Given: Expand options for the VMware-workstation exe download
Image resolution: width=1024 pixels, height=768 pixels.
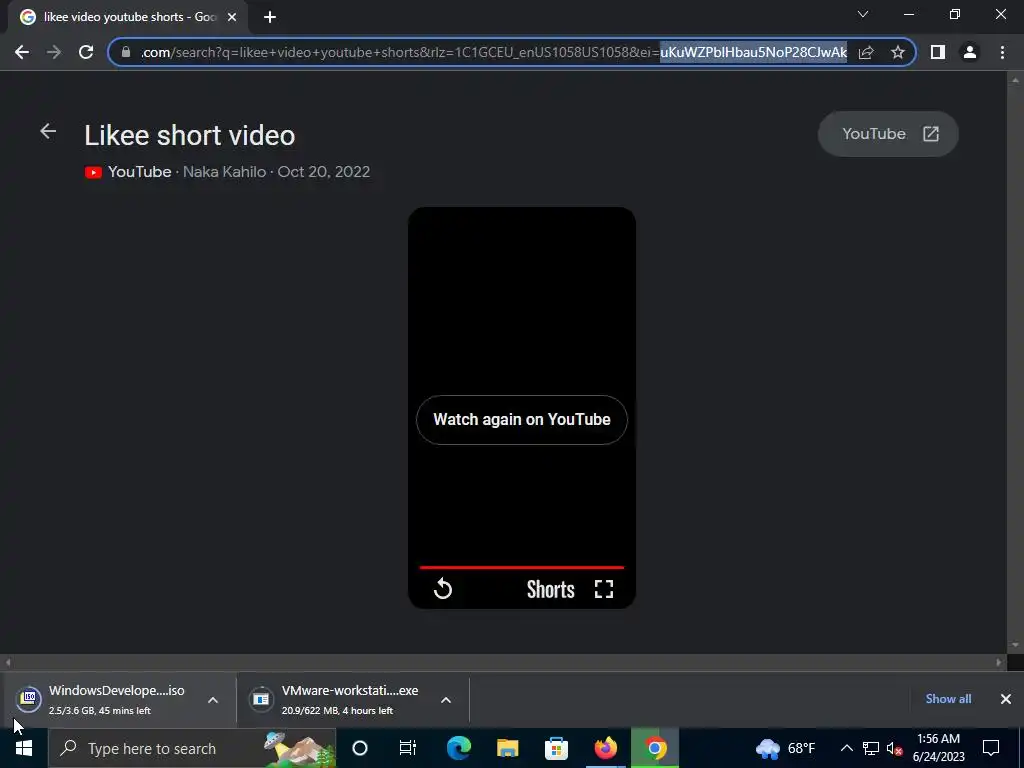Looking at the screenshot, I should (446, 700).
